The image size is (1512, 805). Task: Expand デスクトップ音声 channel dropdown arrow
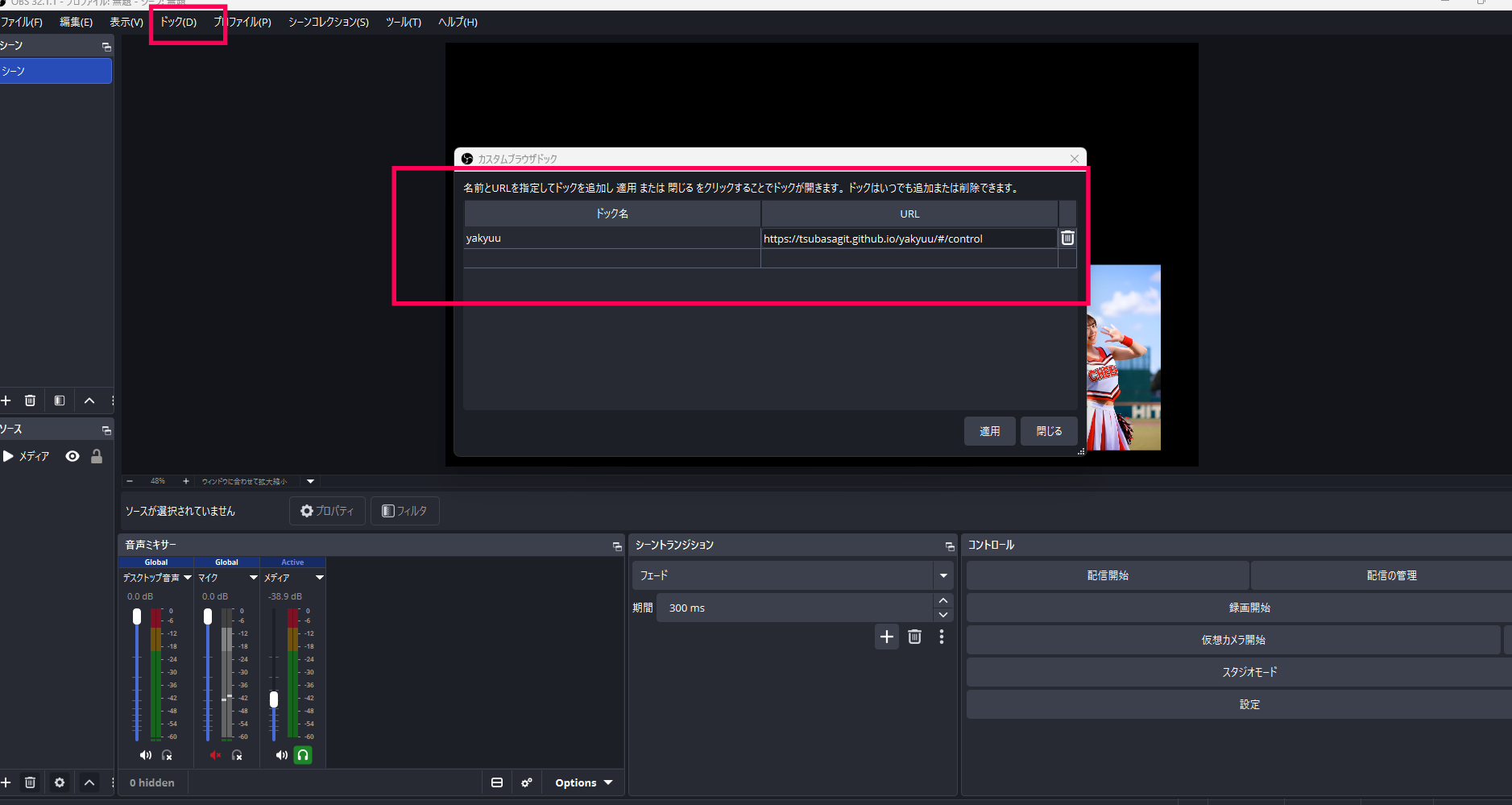(x=188, y=578)
